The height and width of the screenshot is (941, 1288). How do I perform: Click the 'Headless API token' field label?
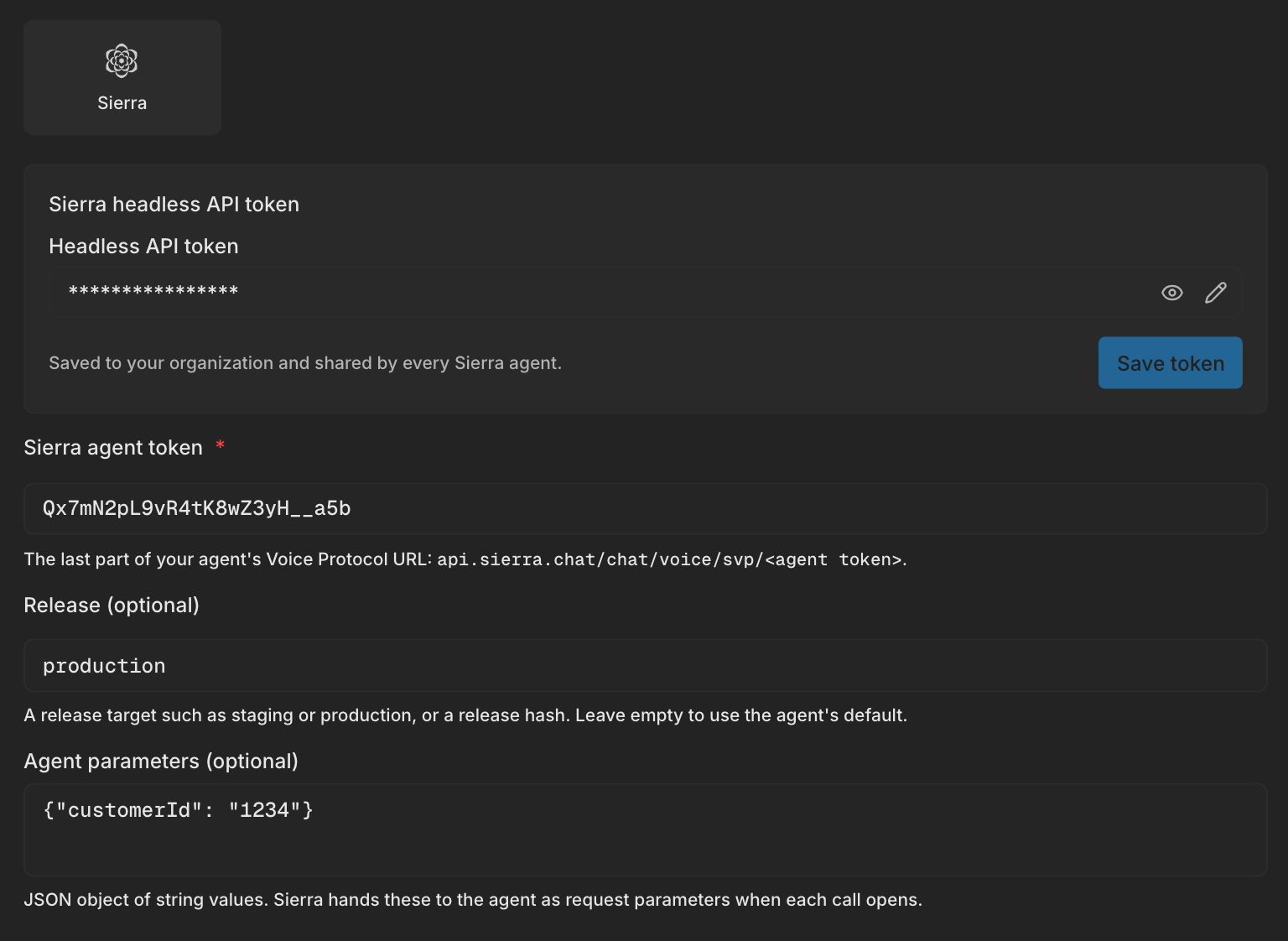143,247
